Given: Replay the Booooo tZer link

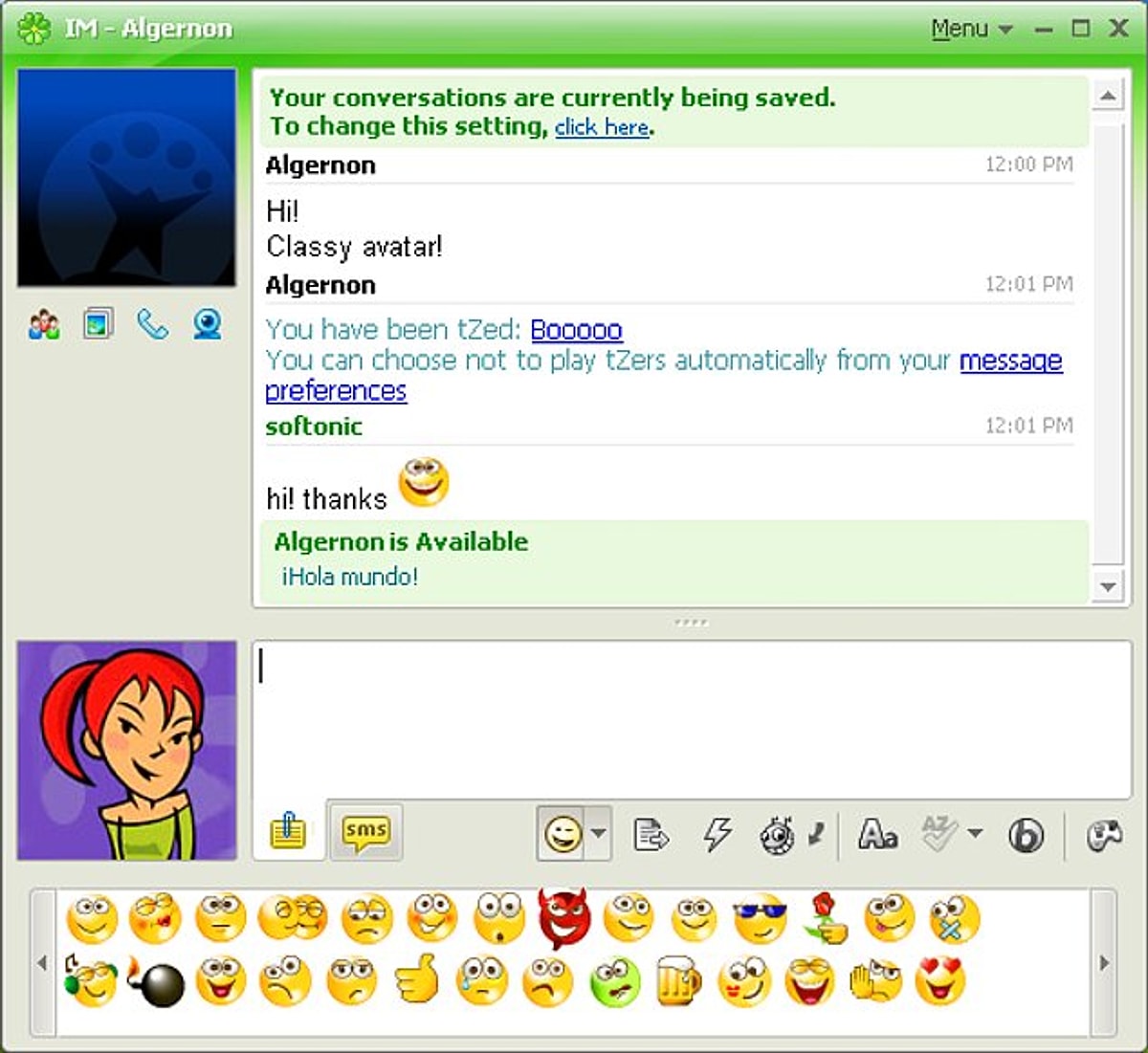Looking at the screenshot, I should click(x=576, y=330).
